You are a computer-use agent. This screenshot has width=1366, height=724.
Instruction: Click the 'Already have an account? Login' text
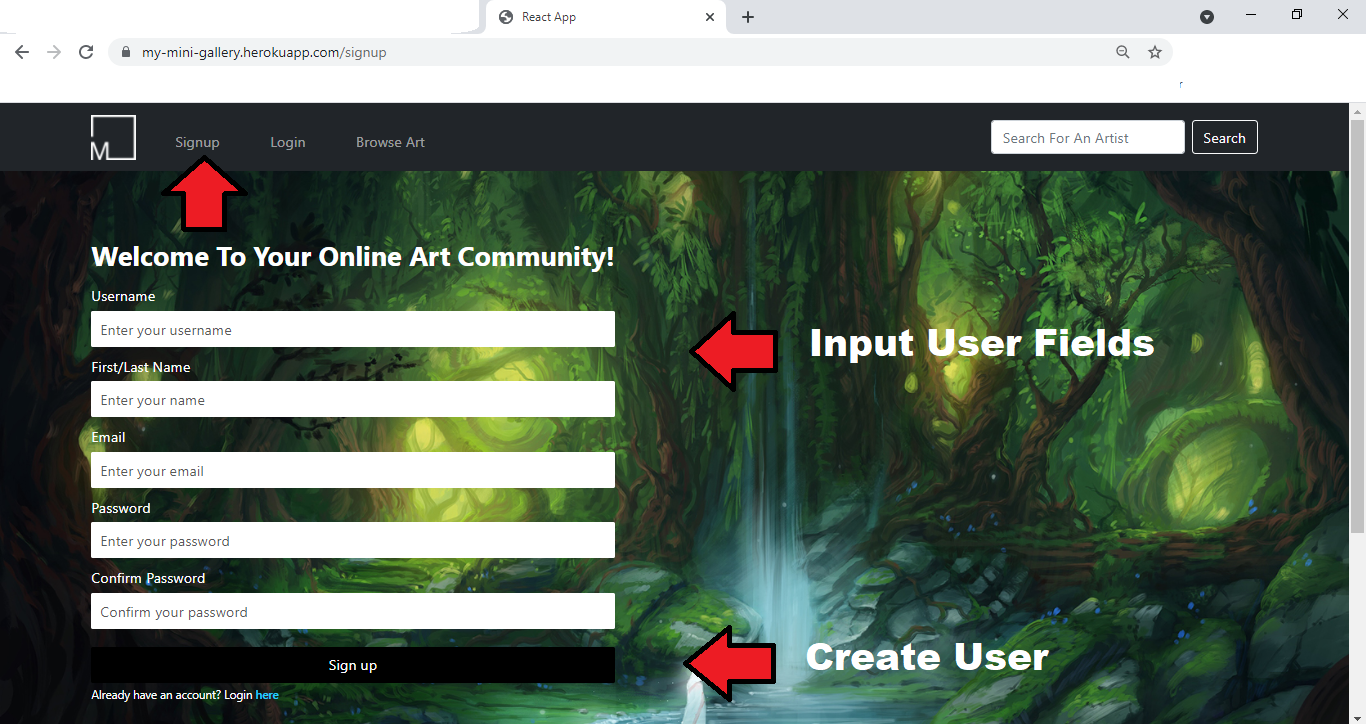(x=172, y=695)
